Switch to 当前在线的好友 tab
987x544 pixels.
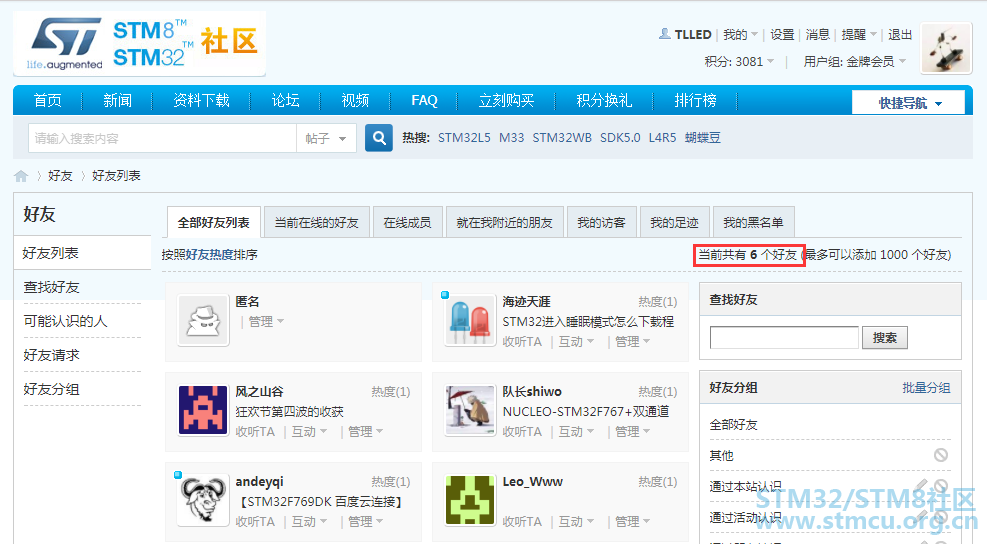click(x=317, y=222)
